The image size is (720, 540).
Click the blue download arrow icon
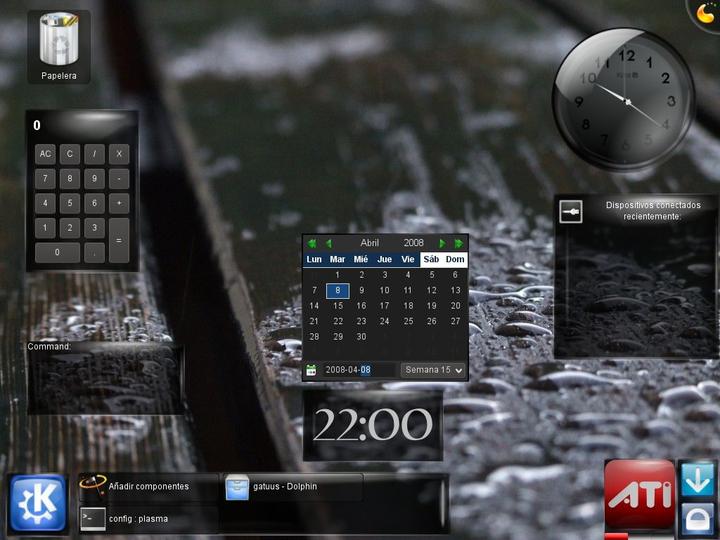coord(697,479)
